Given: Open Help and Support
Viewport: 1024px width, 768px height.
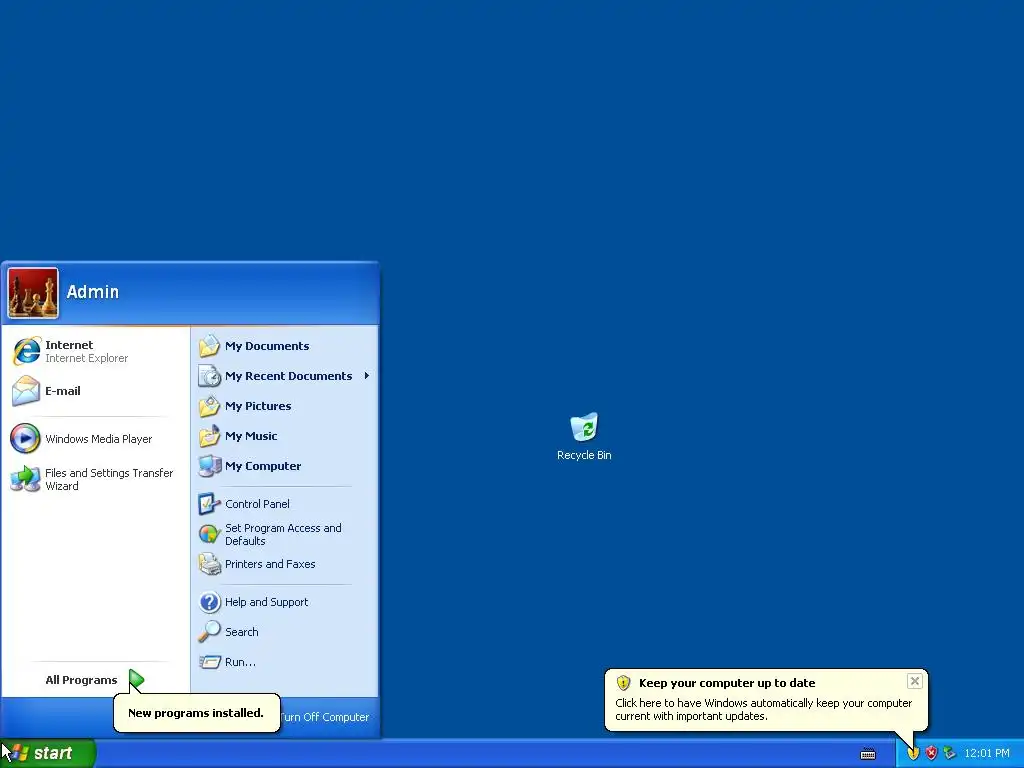Looking at the screenshot, I should [x=285, y=602].
